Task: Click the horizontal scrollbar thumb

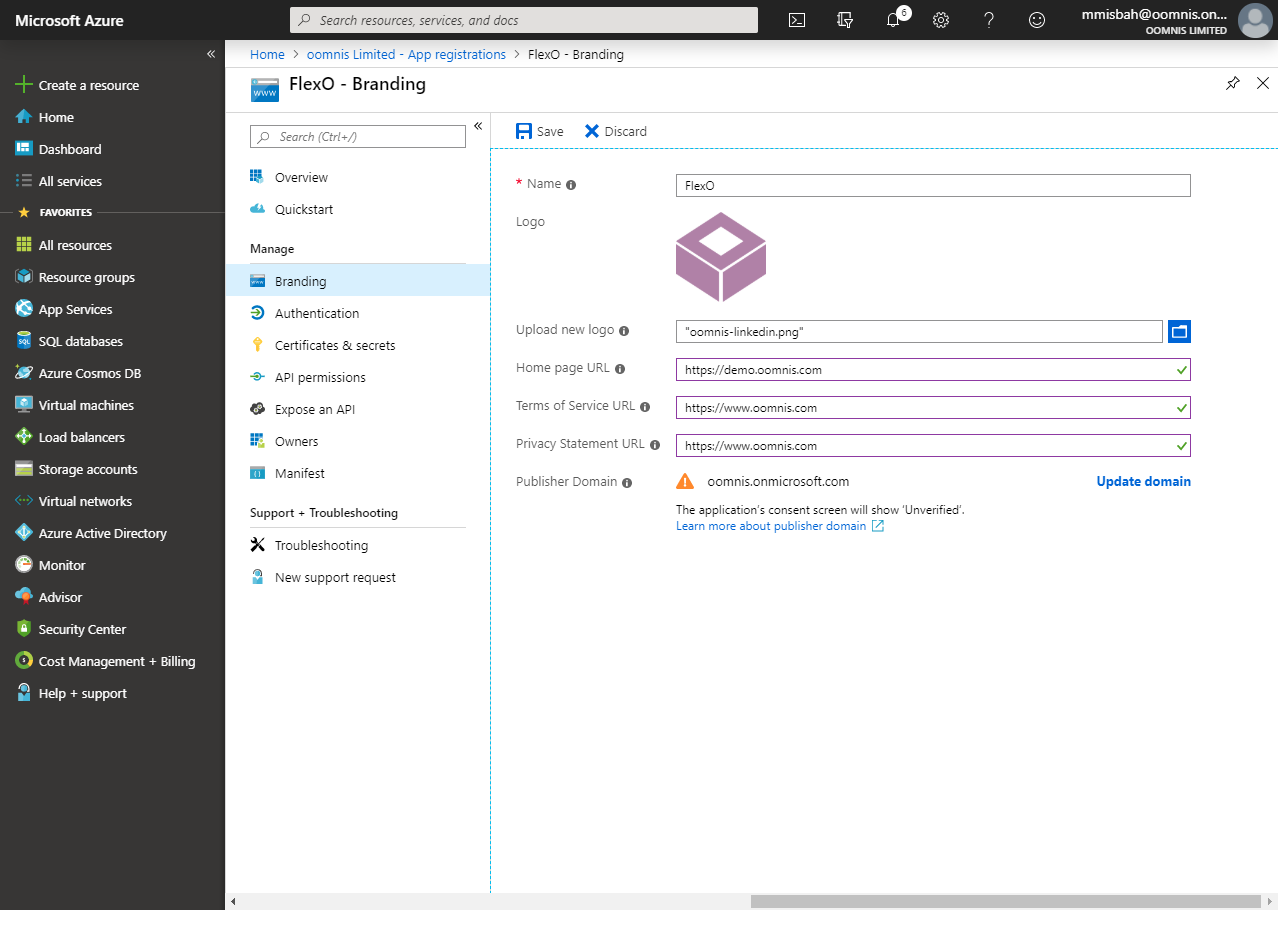Action: (x=1005, y=901)
